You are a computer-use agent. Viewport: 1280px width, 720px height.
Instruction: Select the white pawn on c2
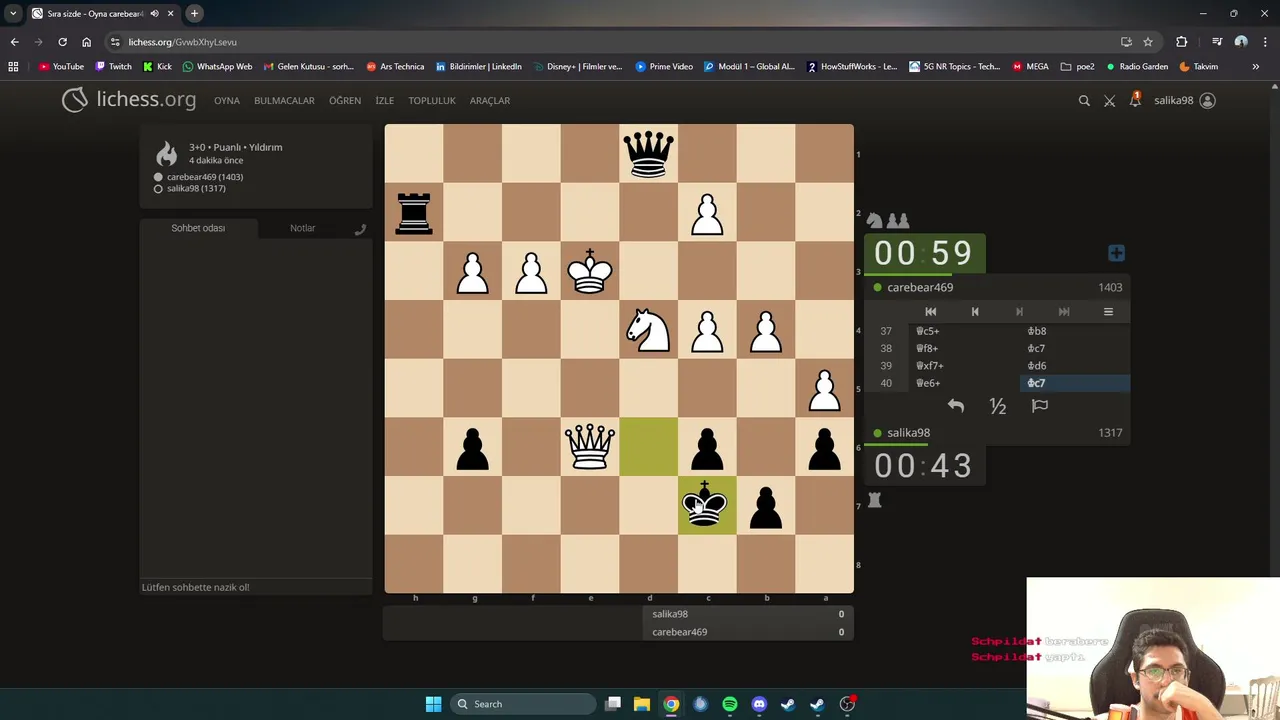pos(707,212)
